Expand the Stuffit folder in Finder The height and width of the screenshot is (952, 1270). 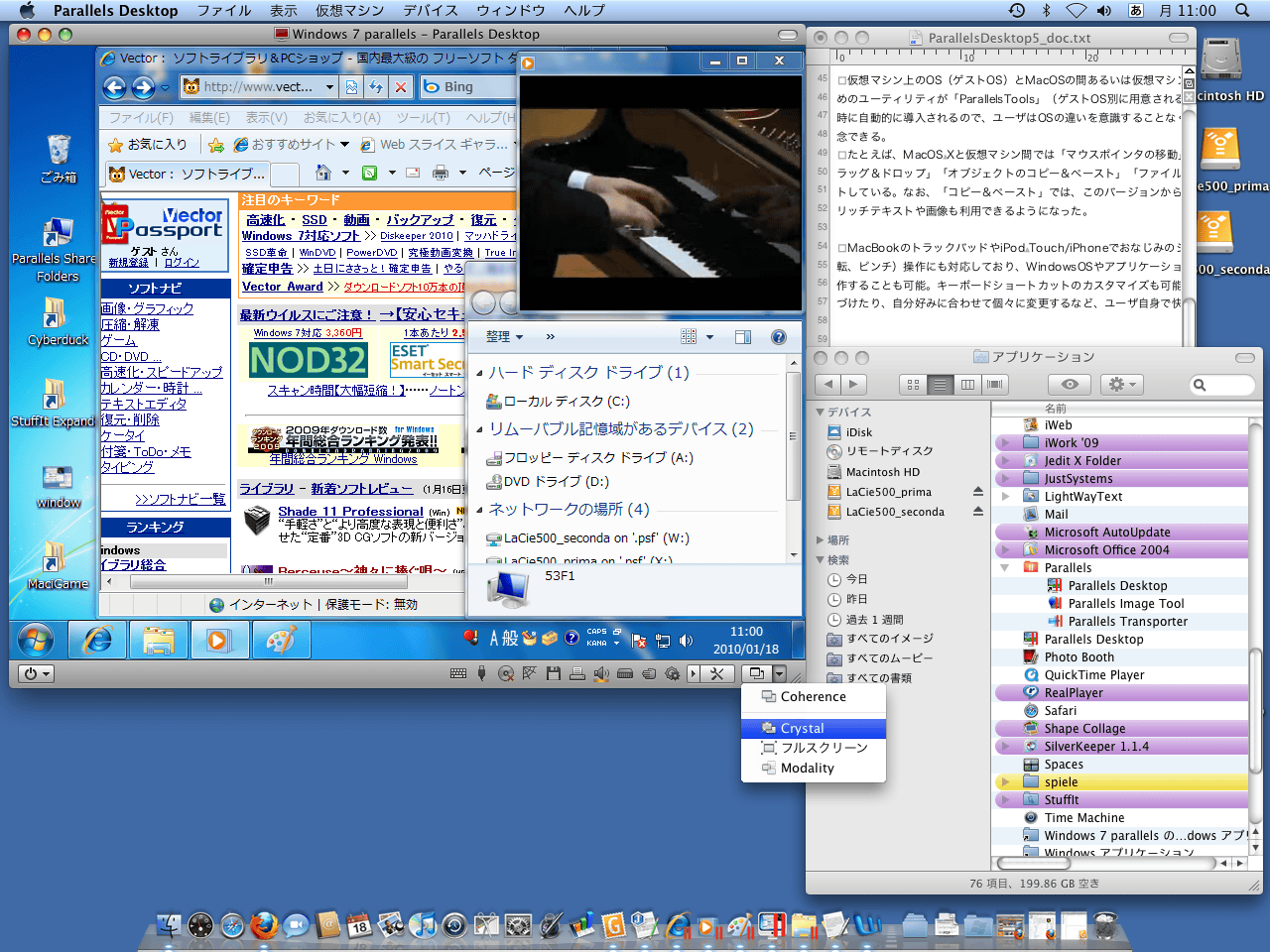pyautogui.click(x=1005, y=800)
